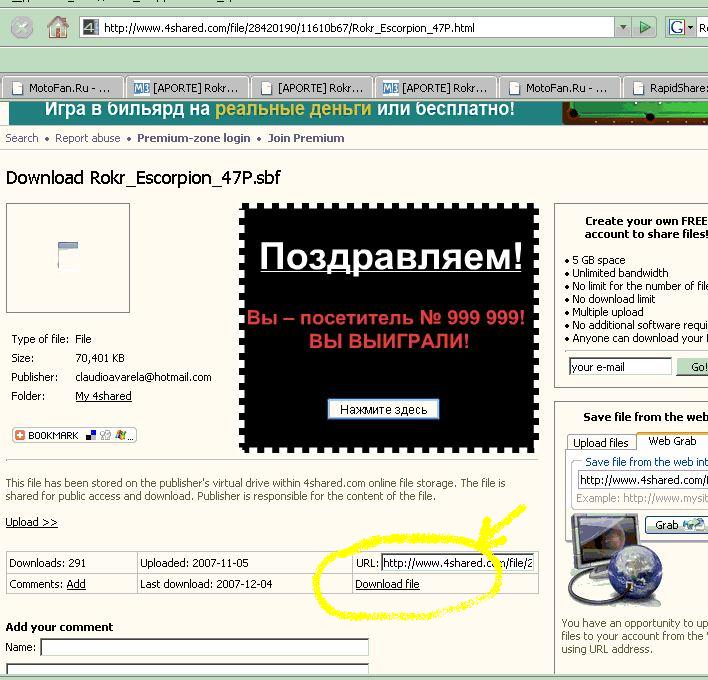The width and height of the screenshot is (708, 680).
Task: Switch to second tab [APORTE] Rokr with MB icon
Action: coord(187,88)
